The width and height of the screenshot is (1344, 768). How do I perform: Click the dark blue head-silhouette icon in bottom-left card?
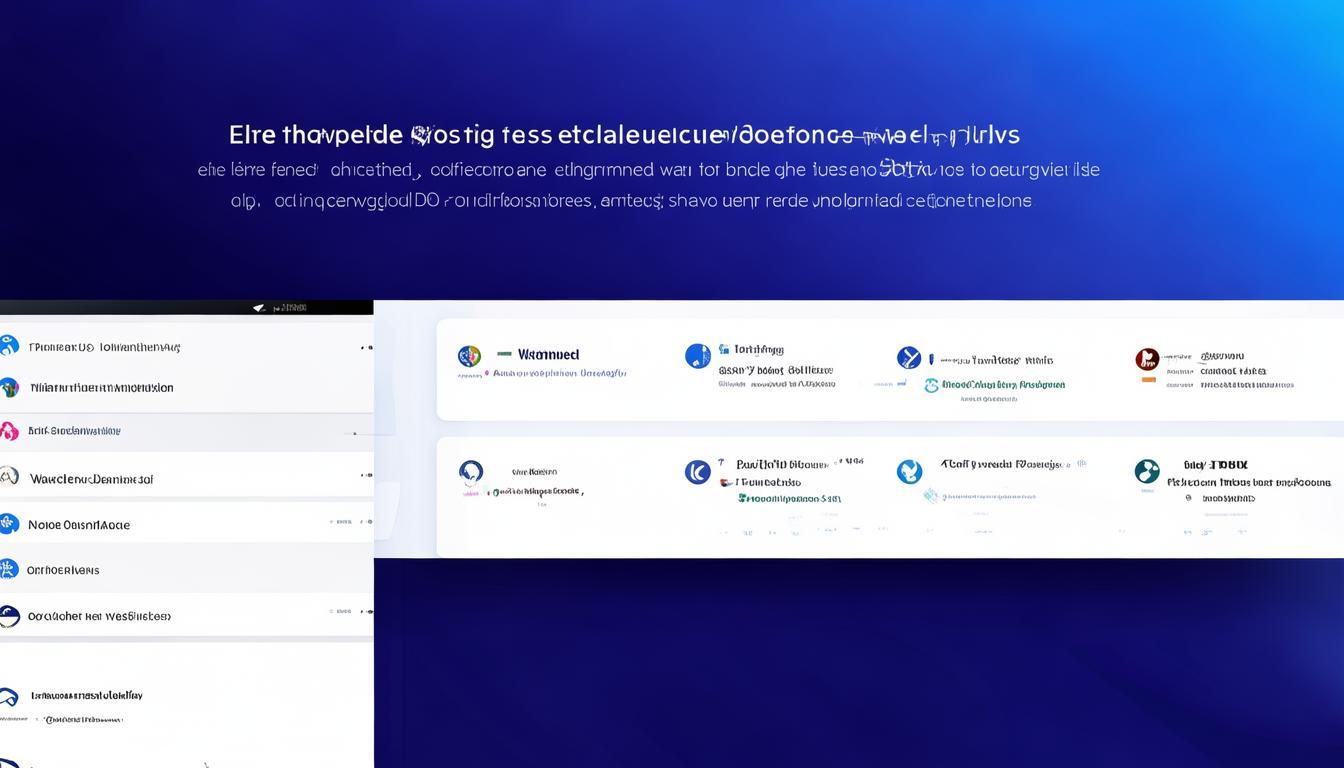coord(471,472)
